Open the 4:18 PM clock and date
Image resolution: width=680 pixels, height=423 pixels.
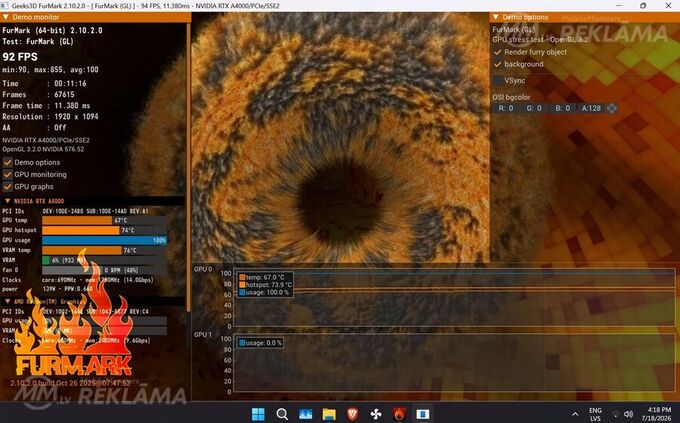click(657, 414)
